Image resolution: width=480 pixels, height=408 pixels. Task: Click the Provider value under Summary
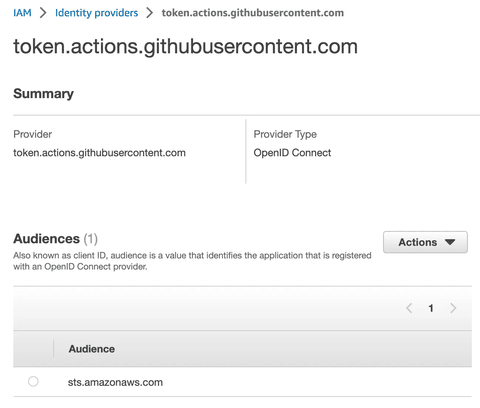click(99, 153)
